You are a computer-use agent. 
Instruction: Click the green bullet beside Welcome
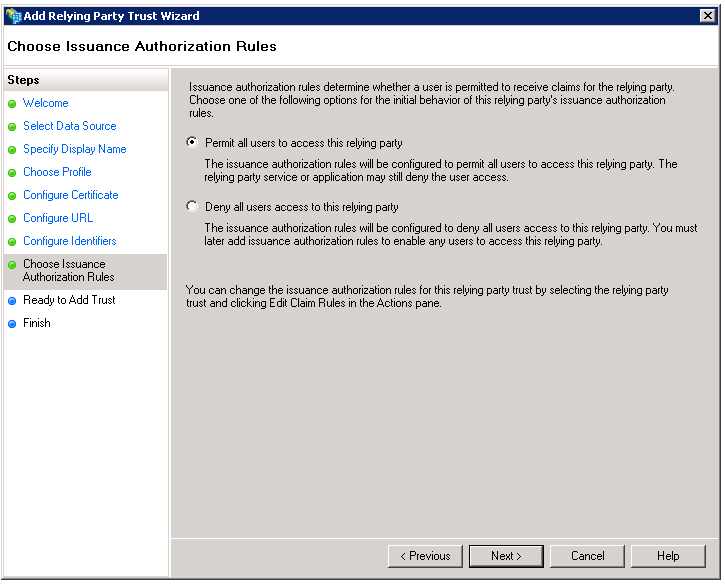(12, 104)
